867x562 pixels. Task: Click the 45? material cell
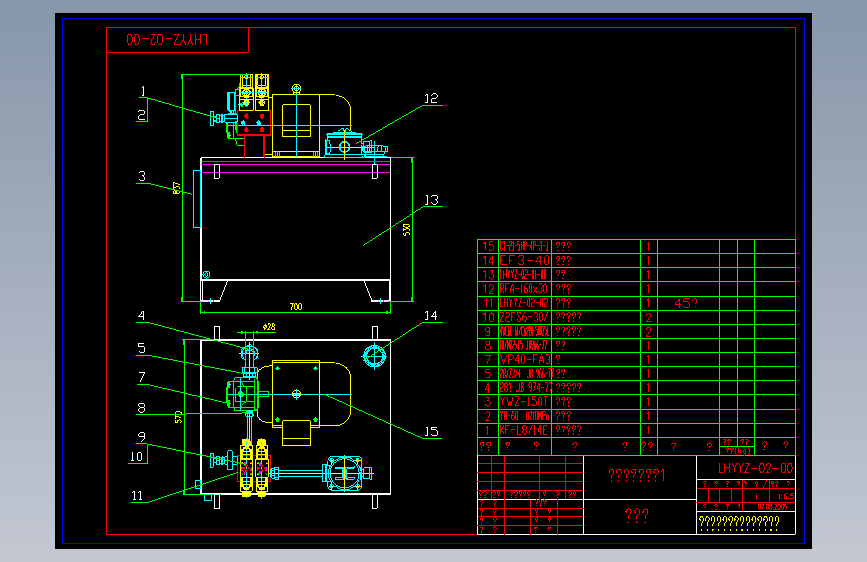pyautogui.click(x=686, y=303)
